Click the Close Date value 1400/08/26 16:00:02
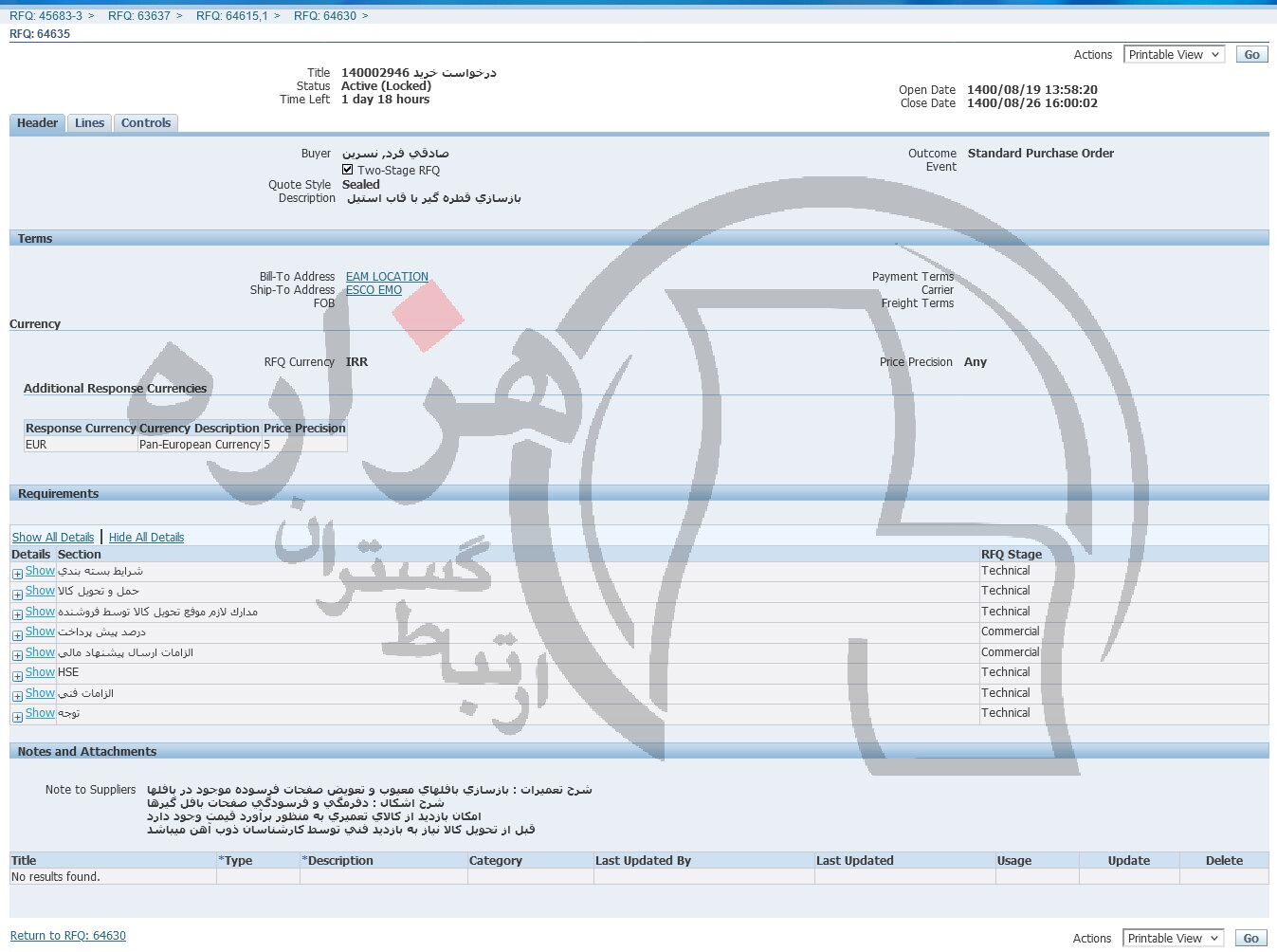Image resolution: width=1277 pixels, height=952 pixels. tap(1032, 103)
